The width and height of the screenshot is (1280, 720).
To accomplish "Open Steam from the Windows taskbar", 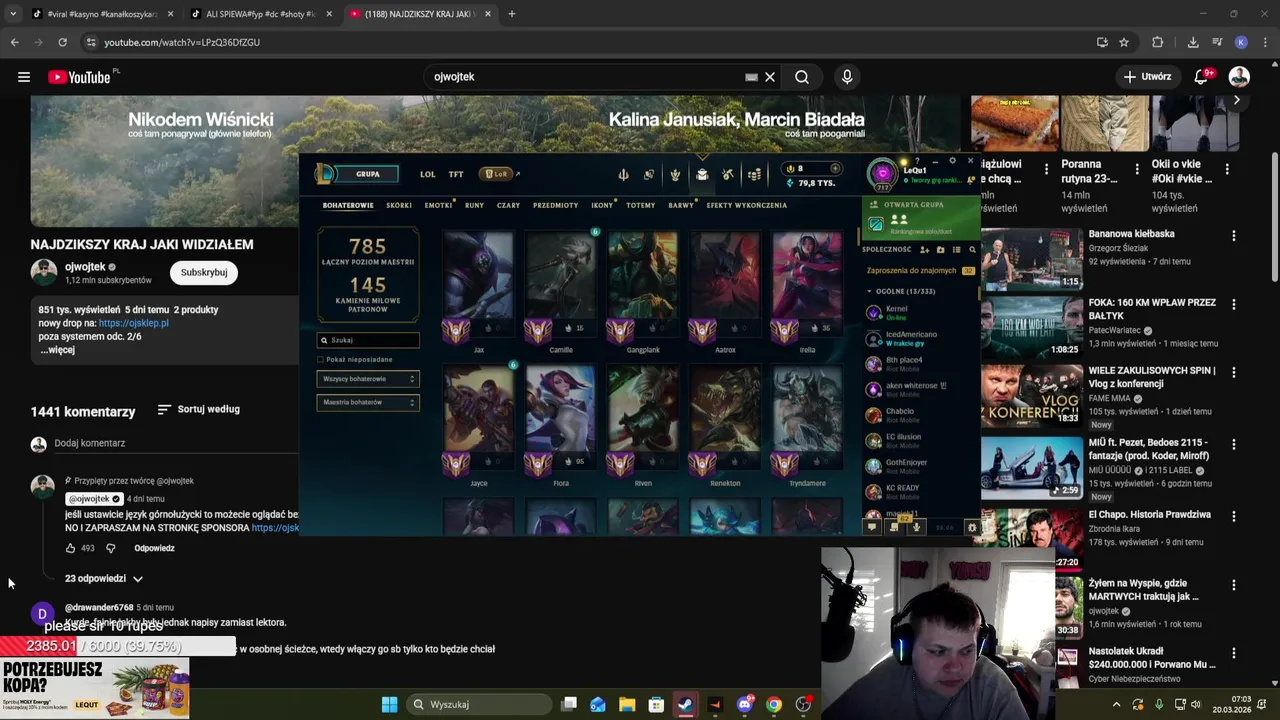I will [x=685, y=704].
